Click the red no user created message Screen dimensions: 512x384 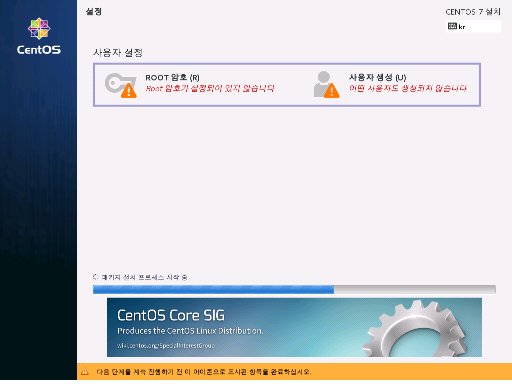pyautogui.click(x=408, y=88)
